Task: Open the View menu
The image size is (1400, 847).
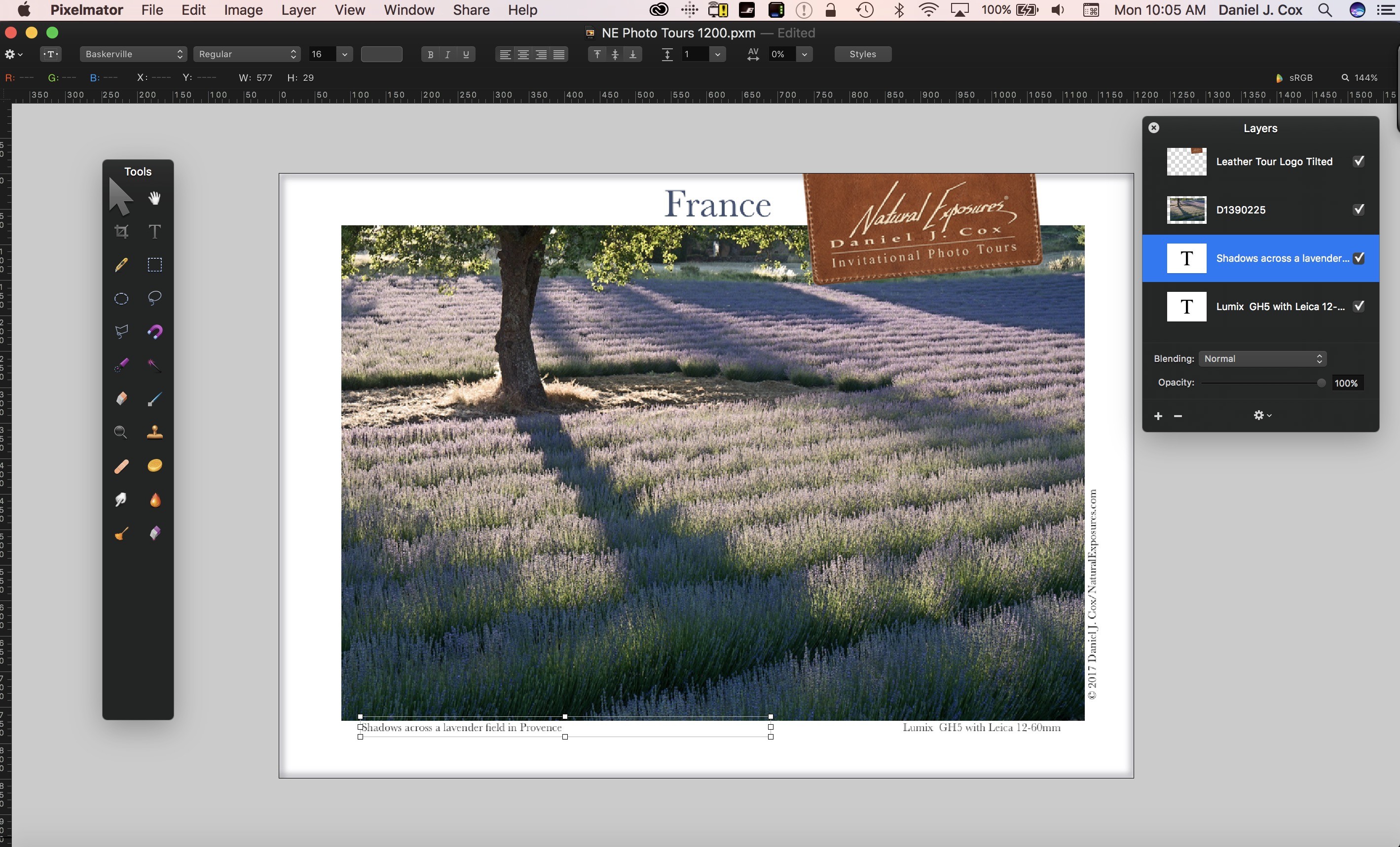Action: click(x=349, y=10)
